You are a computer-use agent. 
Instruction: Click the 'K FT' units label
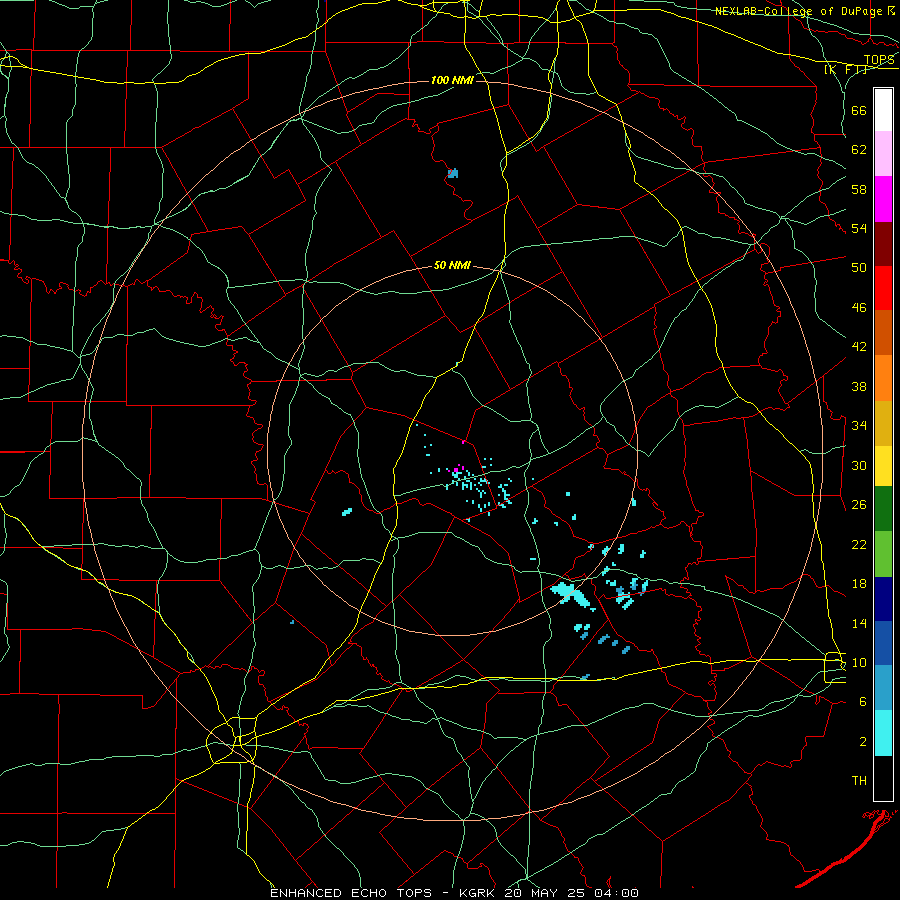tap(846, 69)
